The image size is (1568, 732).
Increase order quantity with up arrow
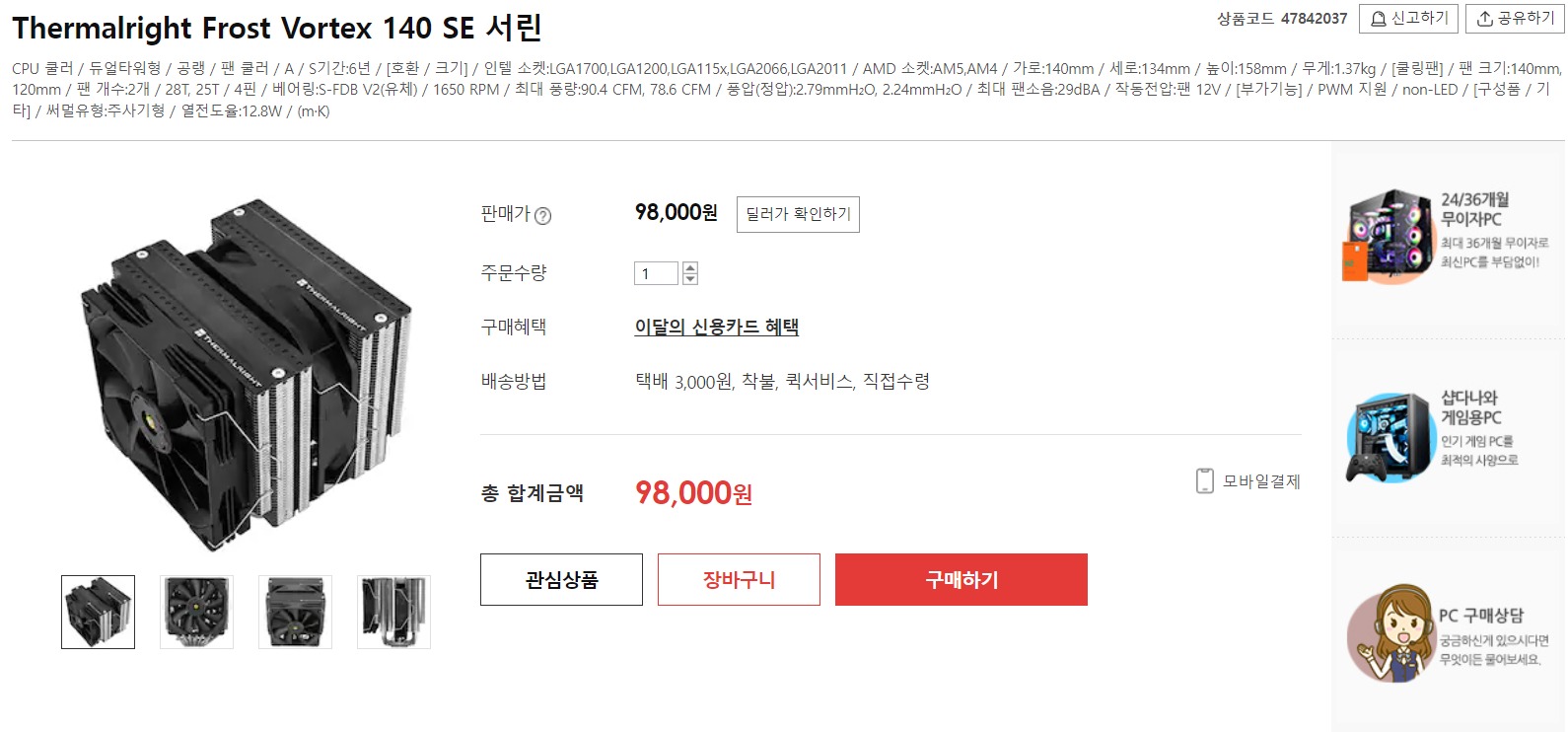[x=690, y=267]
